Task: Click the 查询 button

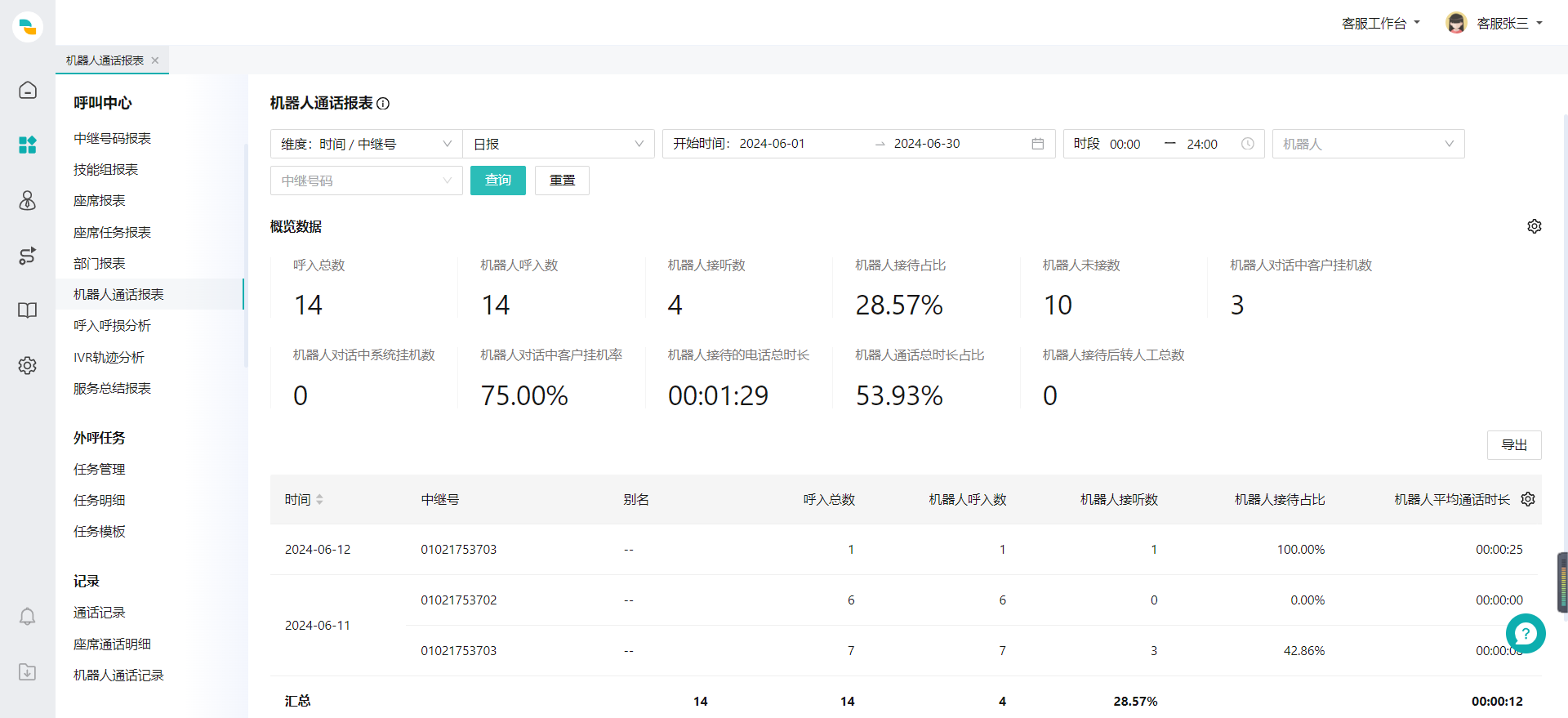Action: click(x=498, y=181)
